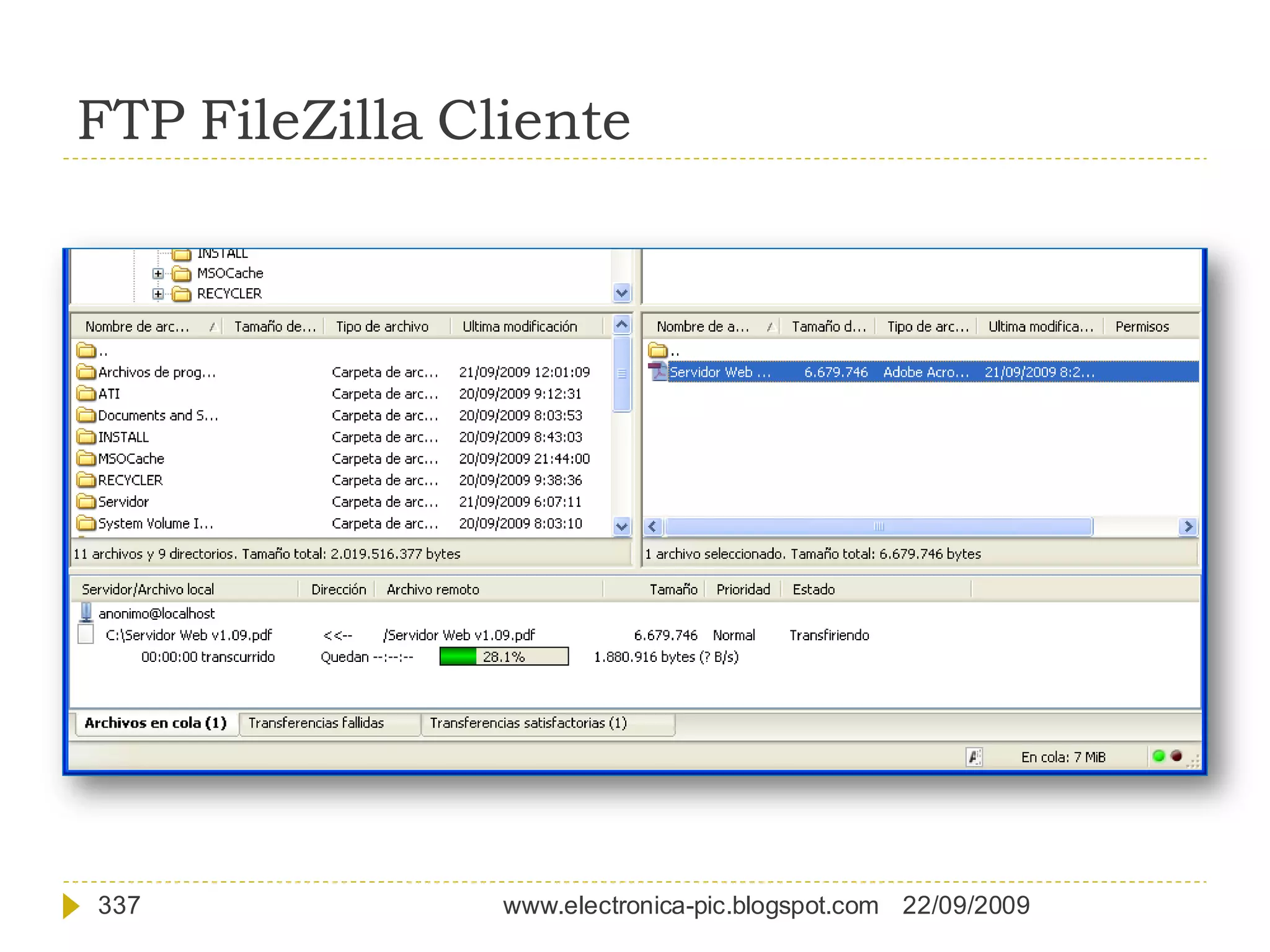The image size is (1270, 952).
Task: Click the local parent directory folder icon
Action: pyautogui.click(x=86, y=351)
